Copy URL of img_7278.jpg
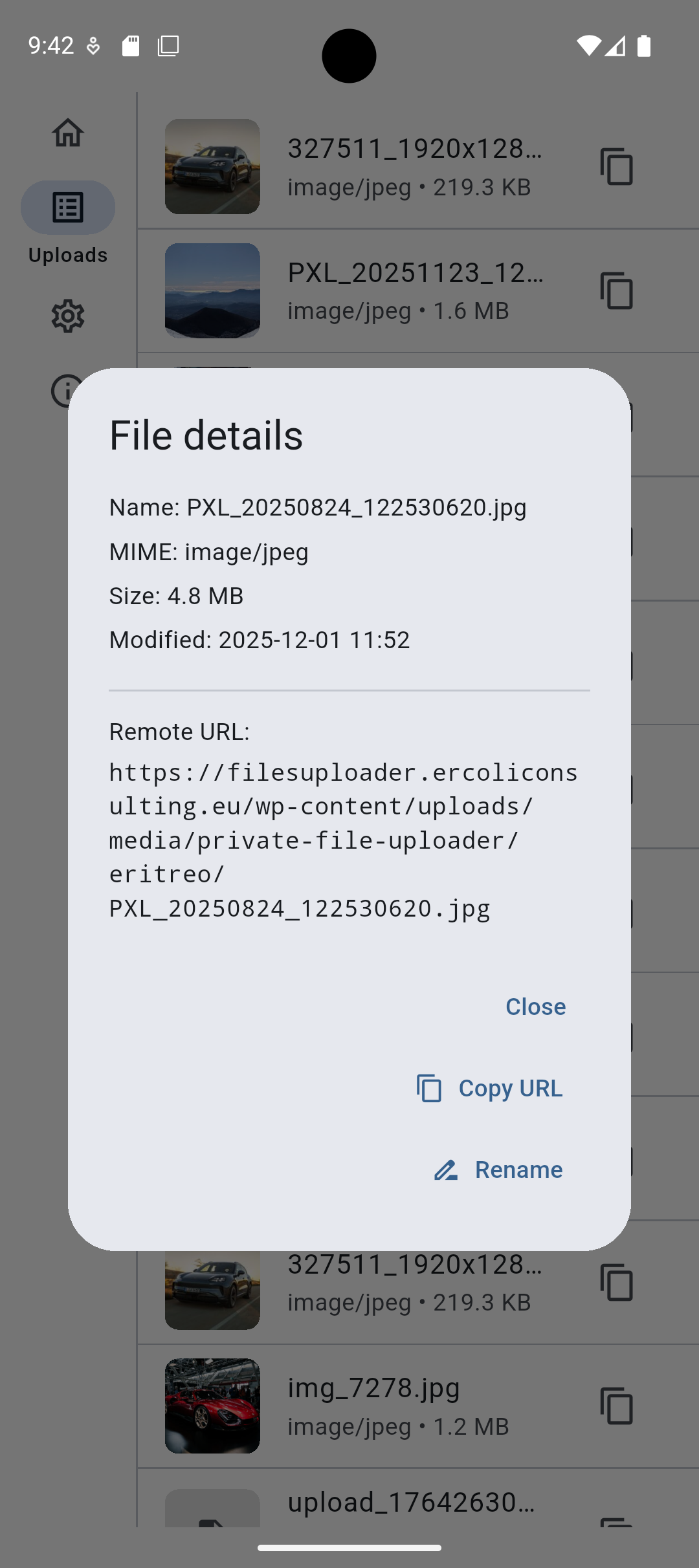Image resolution: width=699 pixels, height=1568 pixels. click(616, 1406)
